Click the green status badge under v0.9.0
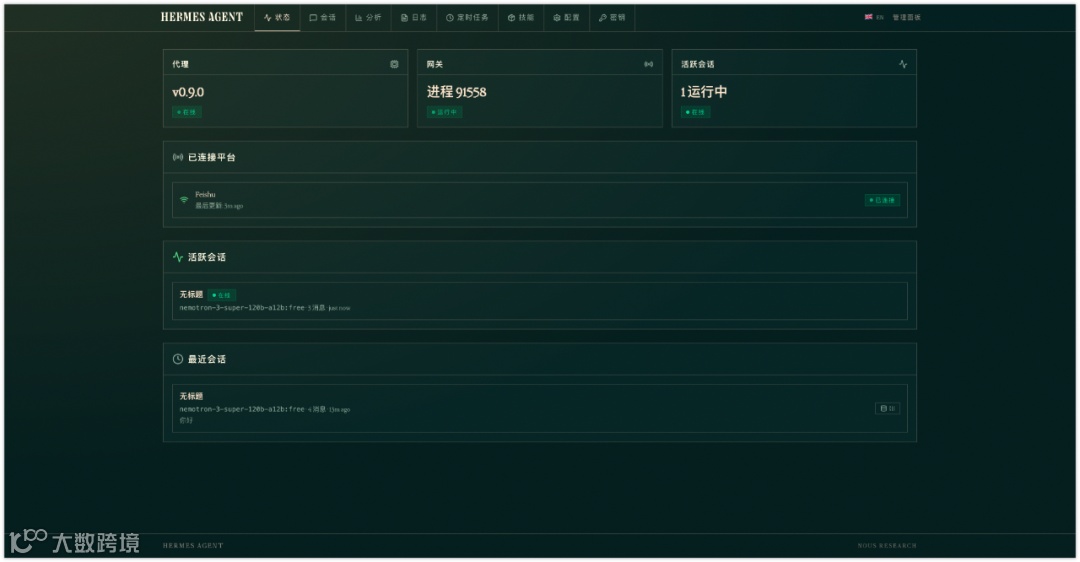Screen dimensions: 1080x562 coord(187,112)
